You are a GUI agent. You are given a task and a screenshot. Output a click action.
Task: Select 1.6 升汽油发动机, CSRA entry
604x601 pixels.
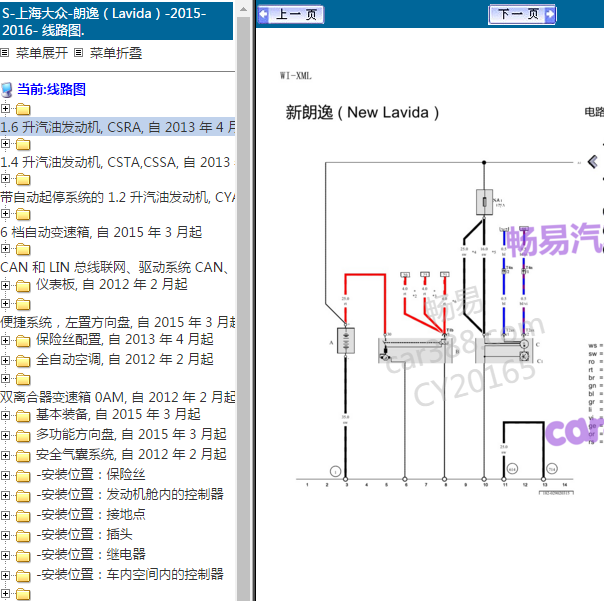[117, 127]
